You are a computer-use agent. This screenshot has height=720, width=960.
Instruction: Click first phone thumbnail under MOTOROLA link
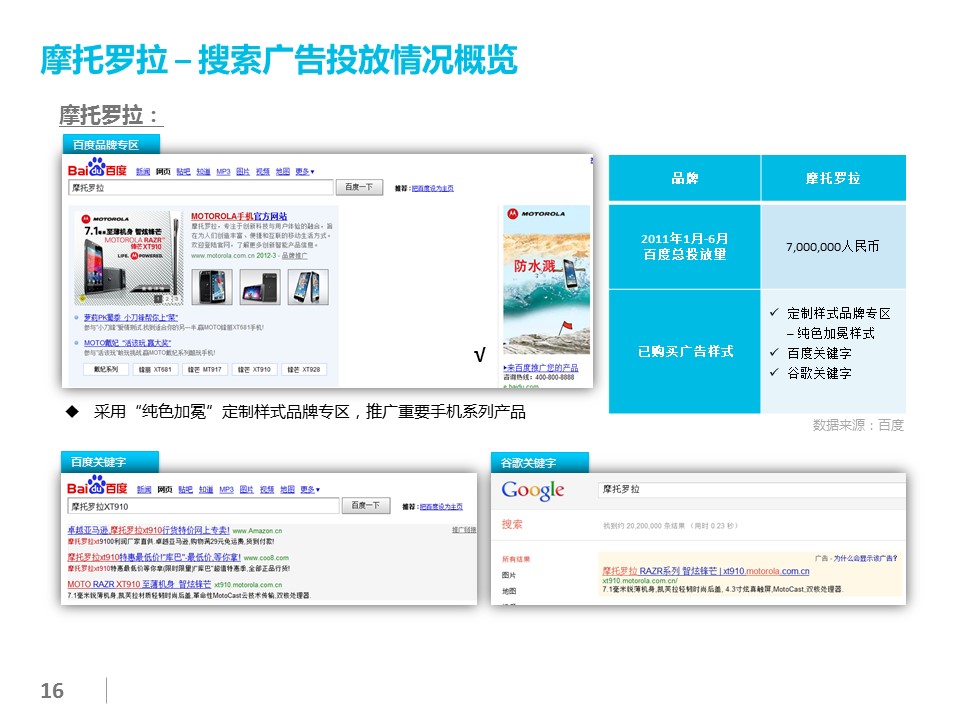coord(211,286)
